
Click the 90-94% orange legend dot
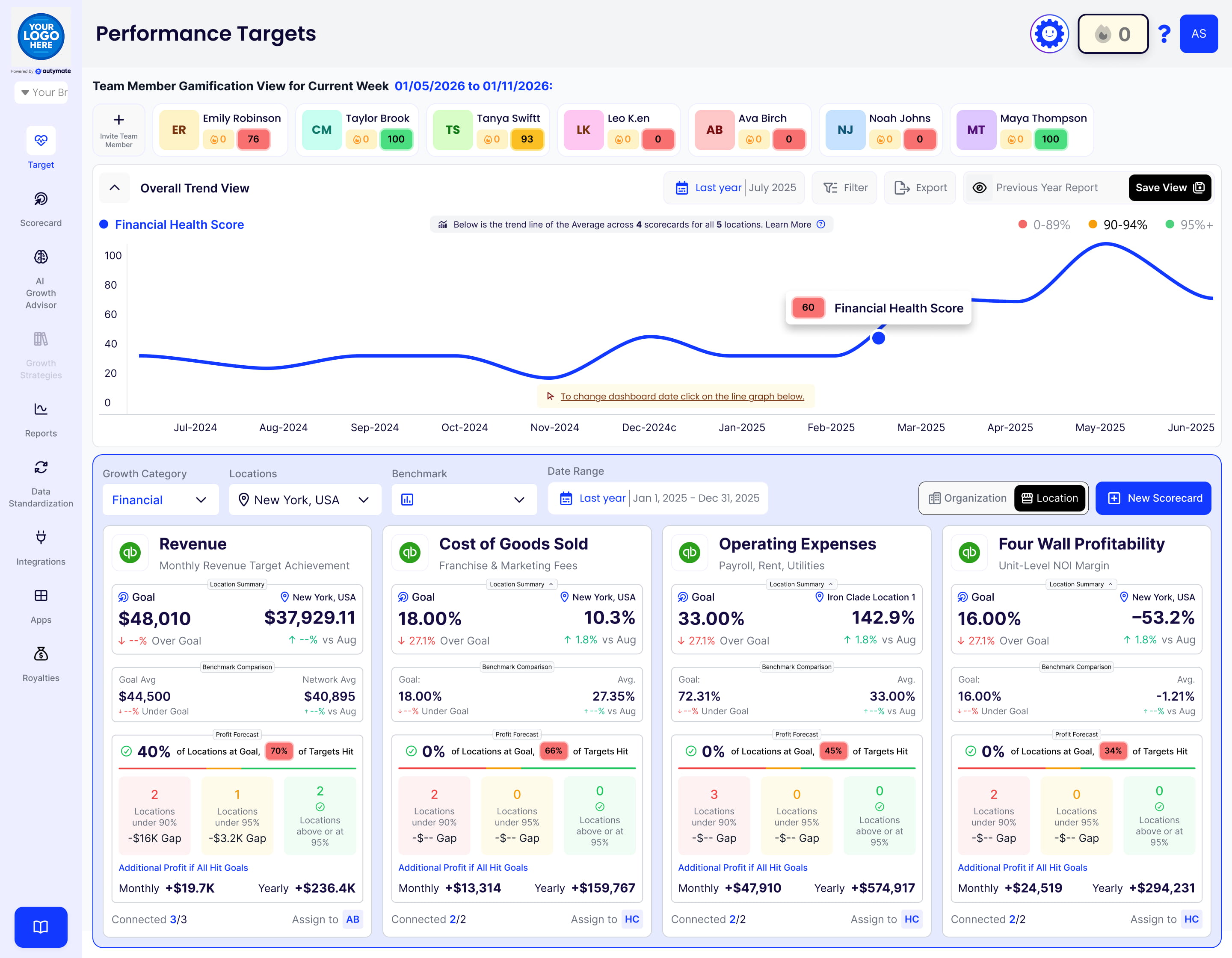(x=1093, y=225)
